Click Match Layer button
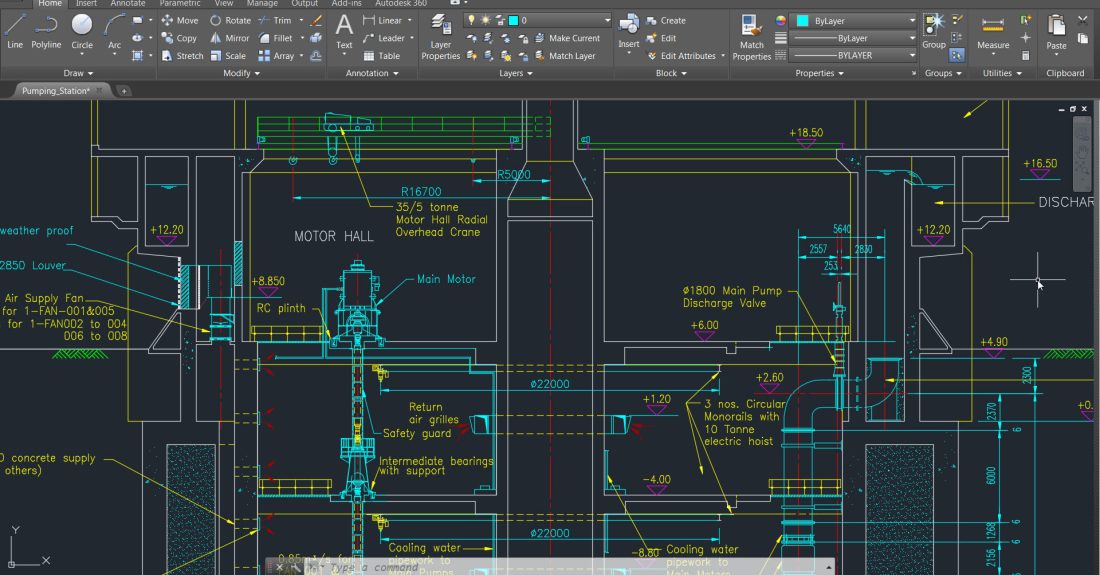The height and width of the screenshot is (575, 1100). coord(565,55)
